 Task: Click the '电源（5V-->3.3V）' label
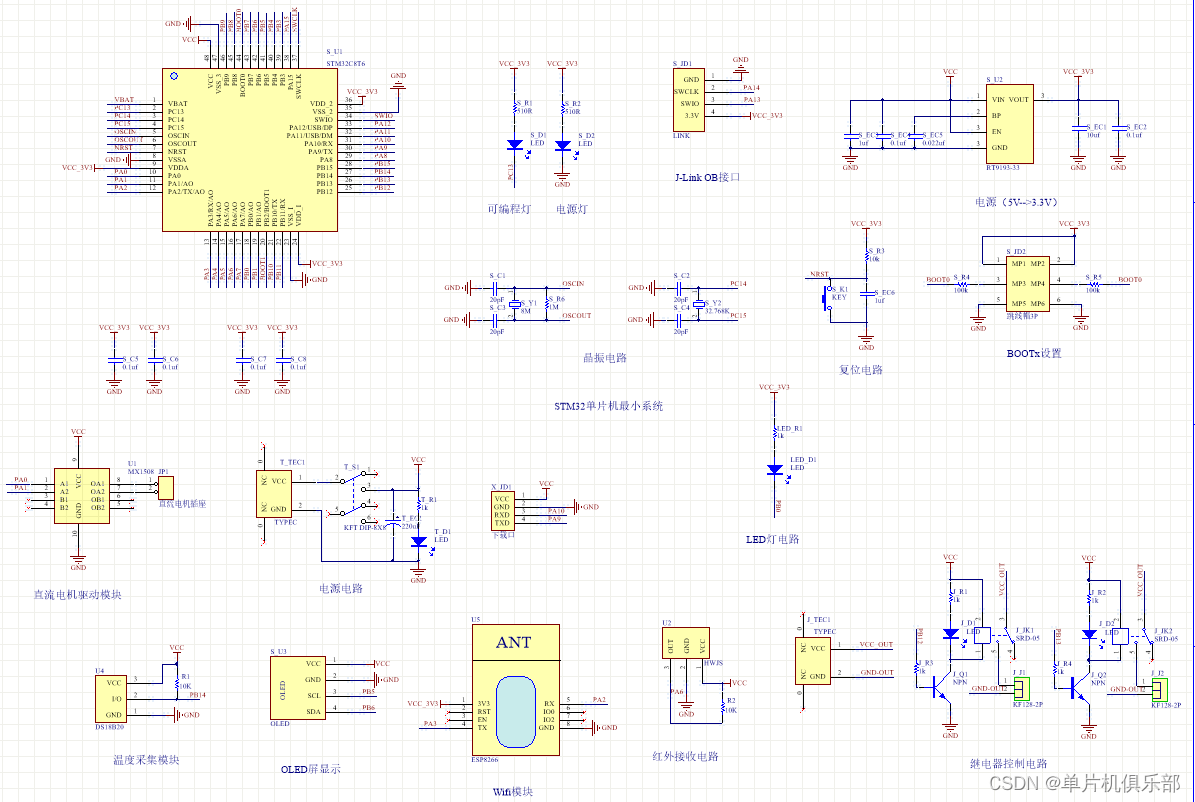[x=1017, y=203]
